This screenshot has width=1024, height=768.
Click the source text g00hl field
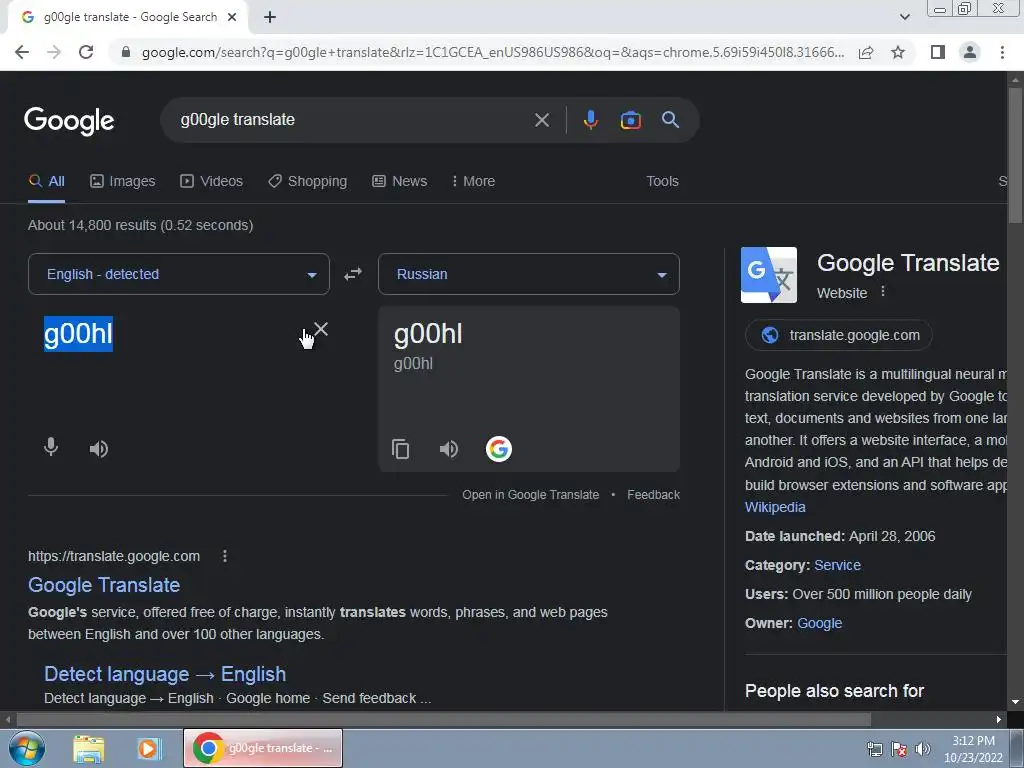pos(78,334)
